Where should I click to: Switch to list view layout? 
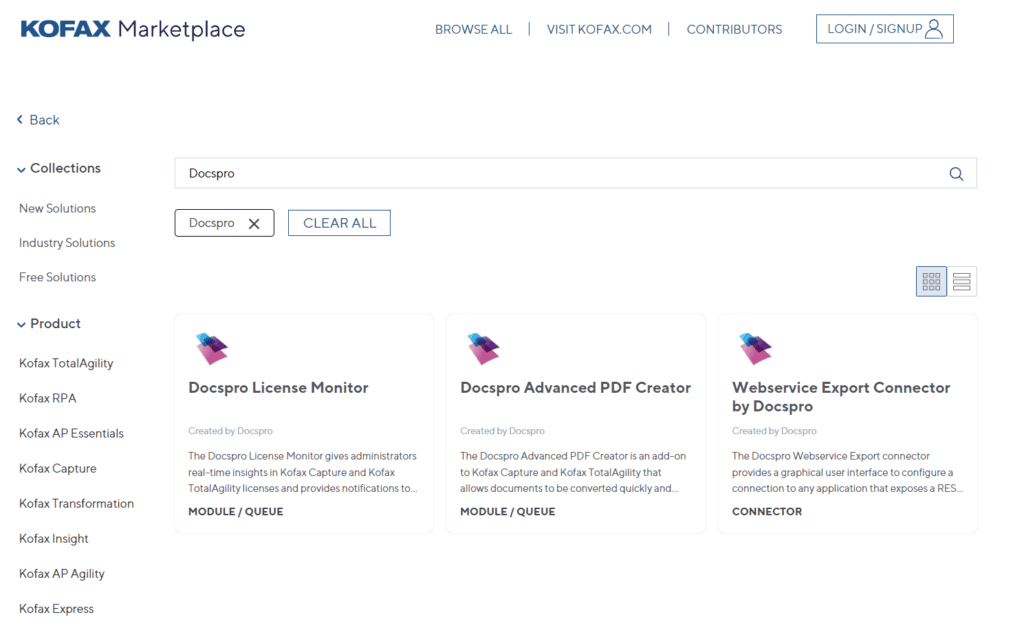pyautogui.click(x=962, y=281)
